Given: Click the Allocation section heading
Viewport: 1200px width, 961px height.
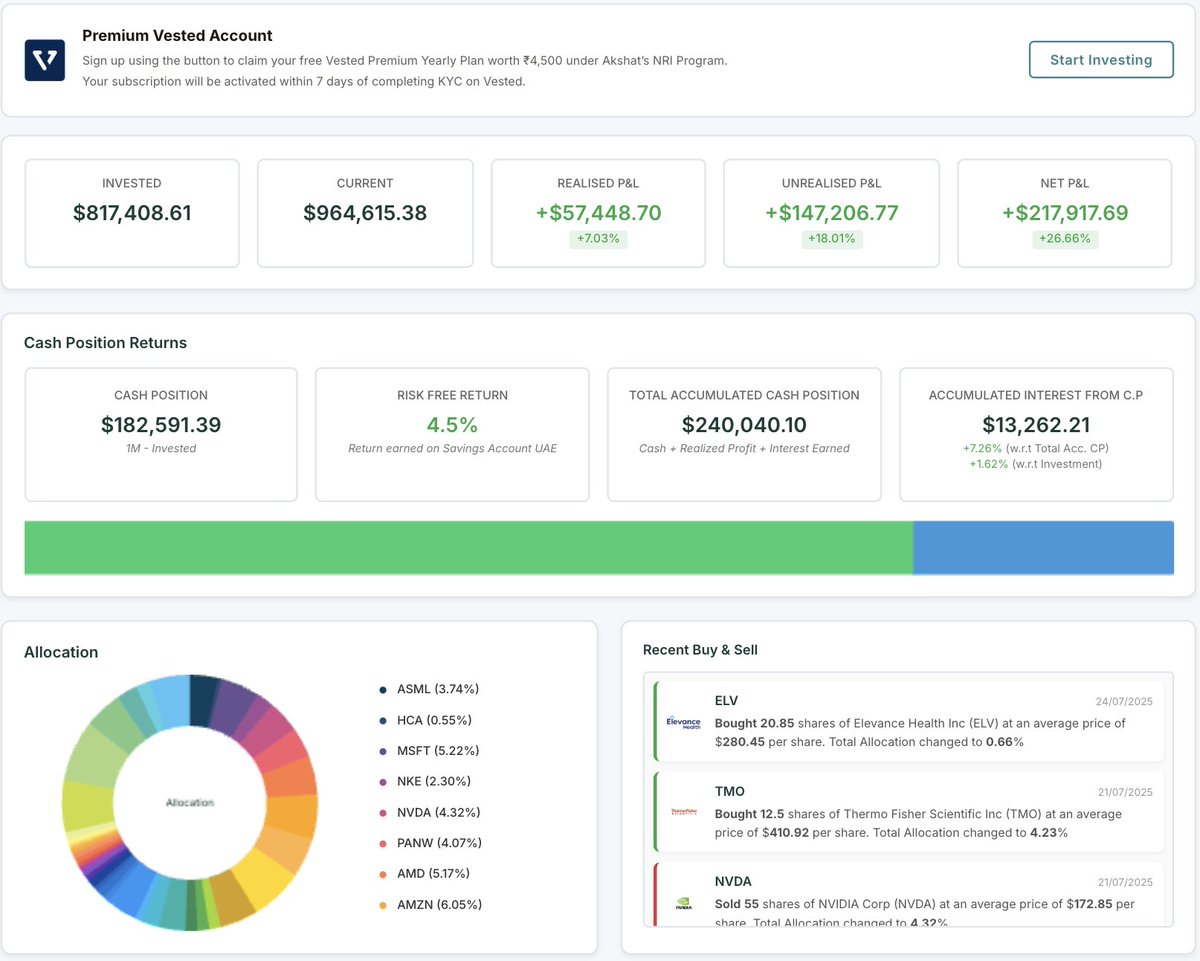Looking at the screenshot, I should [61, 652].
